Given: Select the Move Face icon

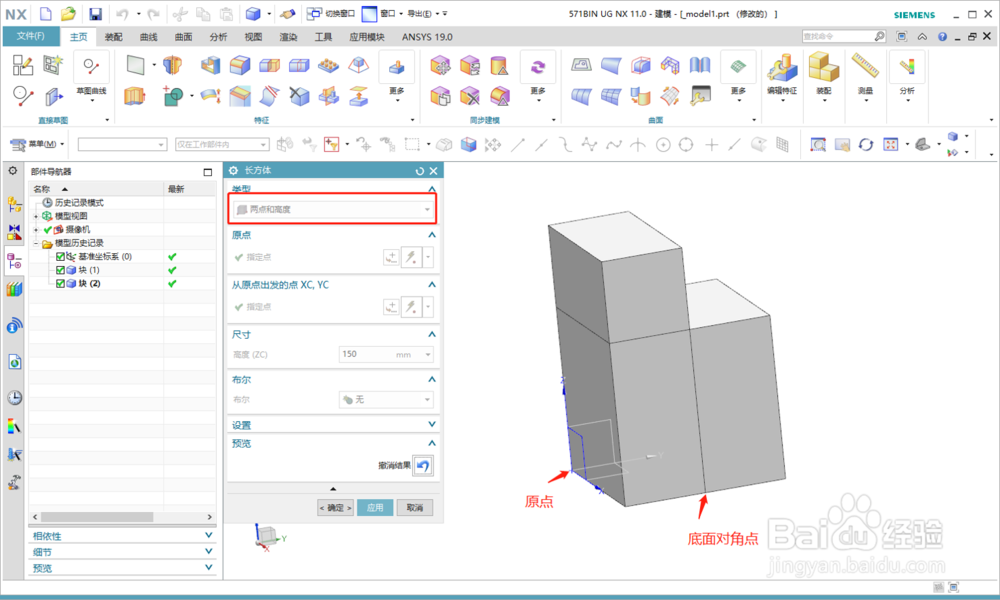Looking at the screenshot, I should 440,64.
